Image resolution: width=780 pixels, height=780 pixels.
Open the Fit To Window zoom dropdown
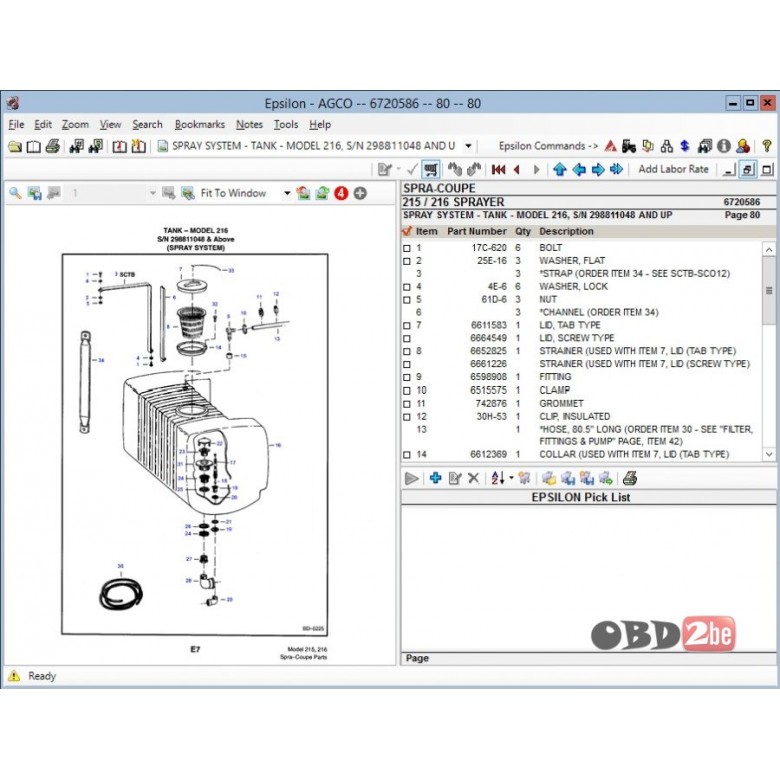[x=287, y=193]
